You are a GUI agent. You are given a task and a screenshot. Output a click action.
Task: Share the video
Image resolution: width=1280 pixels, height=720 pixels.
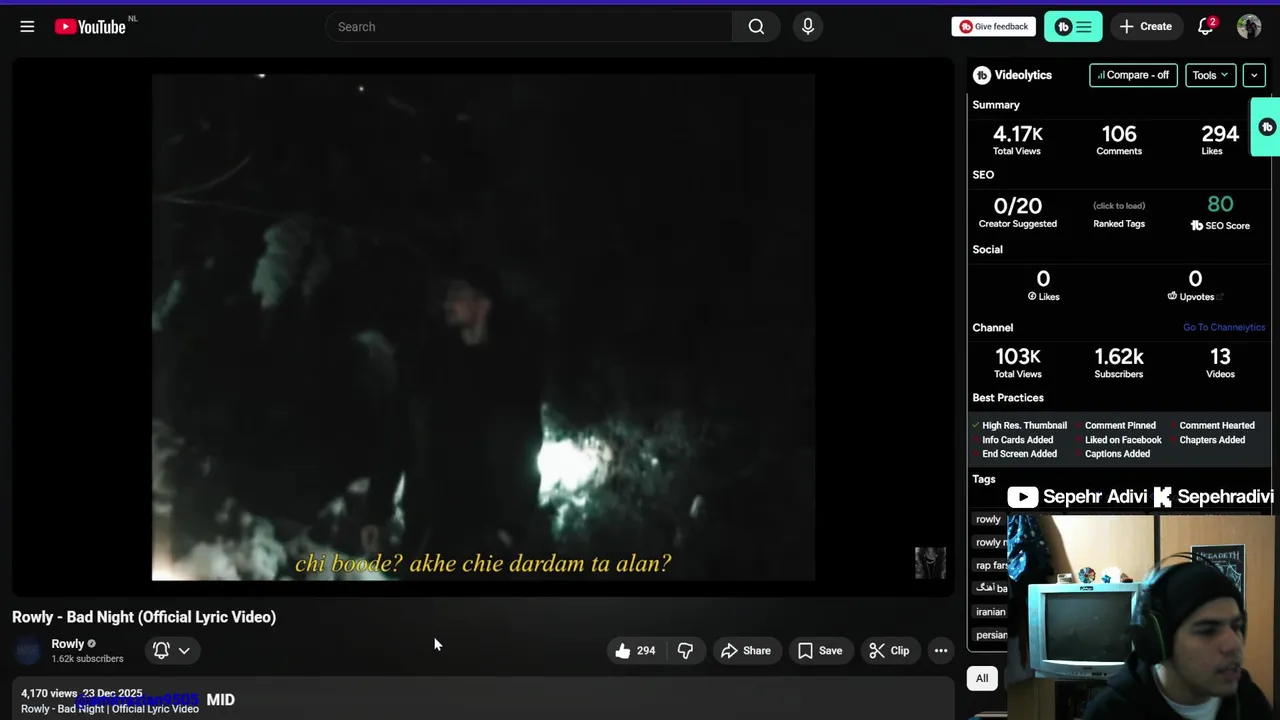pyautogui.click(x=746, y=651)
